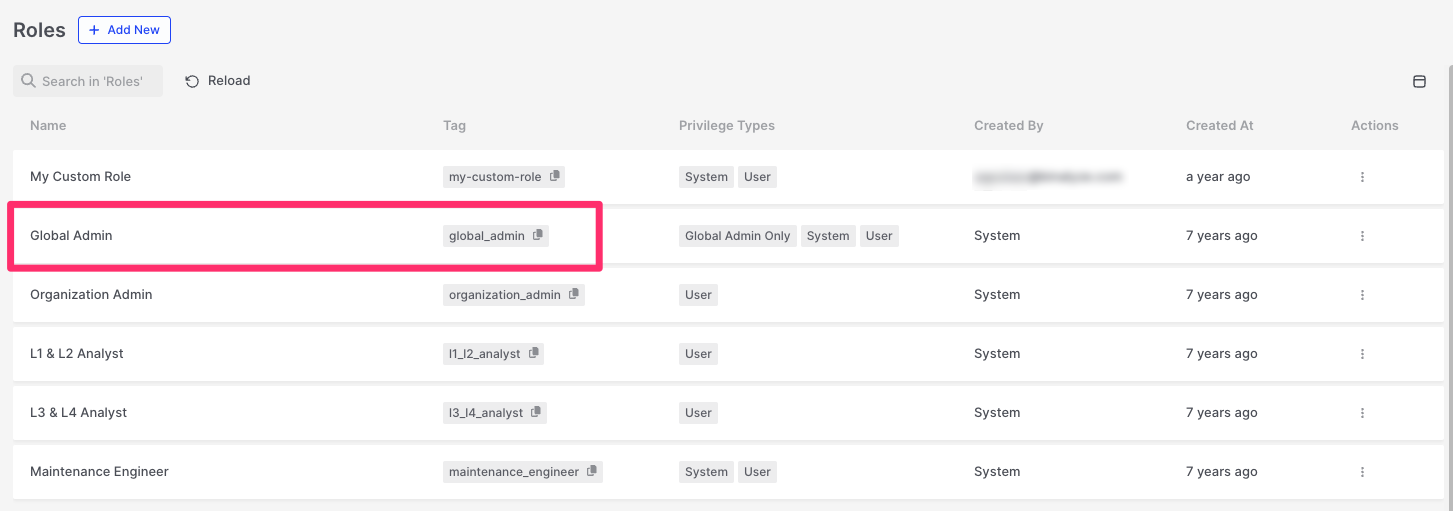This screenshot has width=1453, height=511.
Task: Copy the l1_l2_analyst tag
Action: [534, 354]
